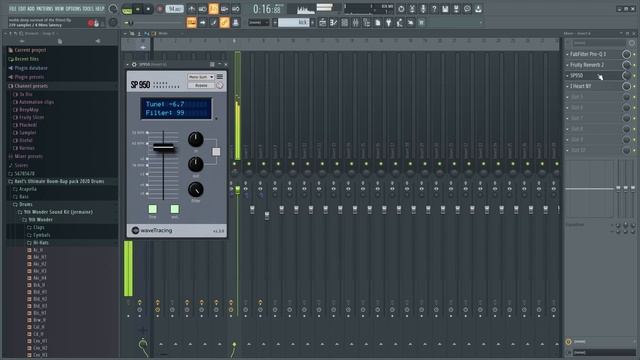Click the record button in transport

[160, 9]
